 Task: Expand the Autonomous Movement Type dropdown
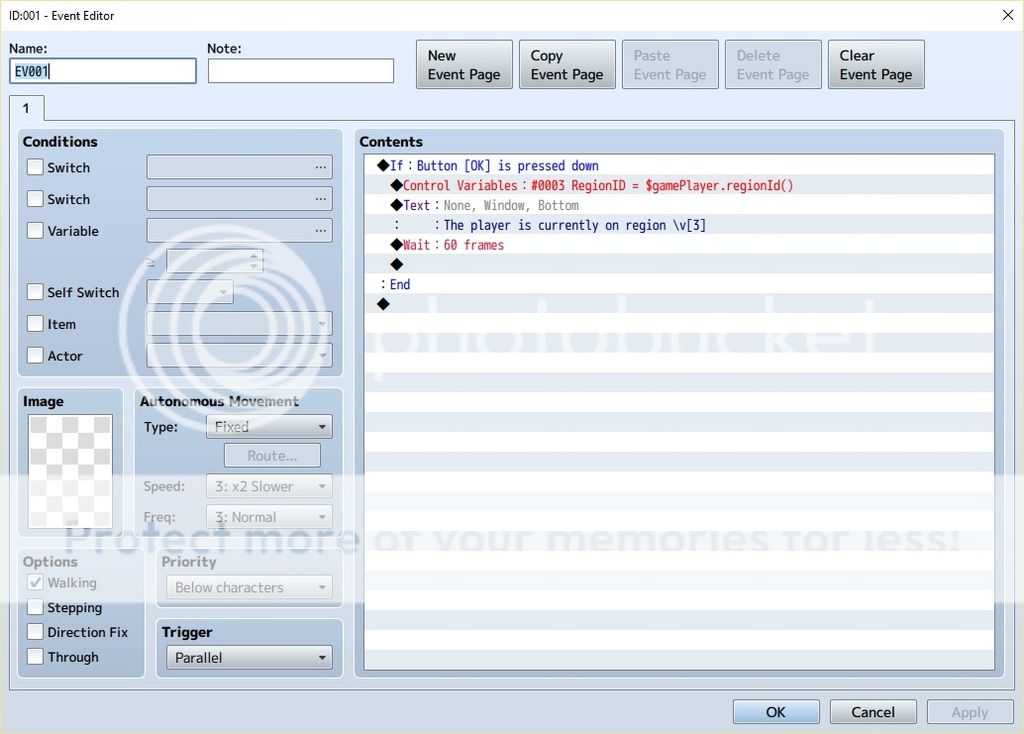[268, 427]
